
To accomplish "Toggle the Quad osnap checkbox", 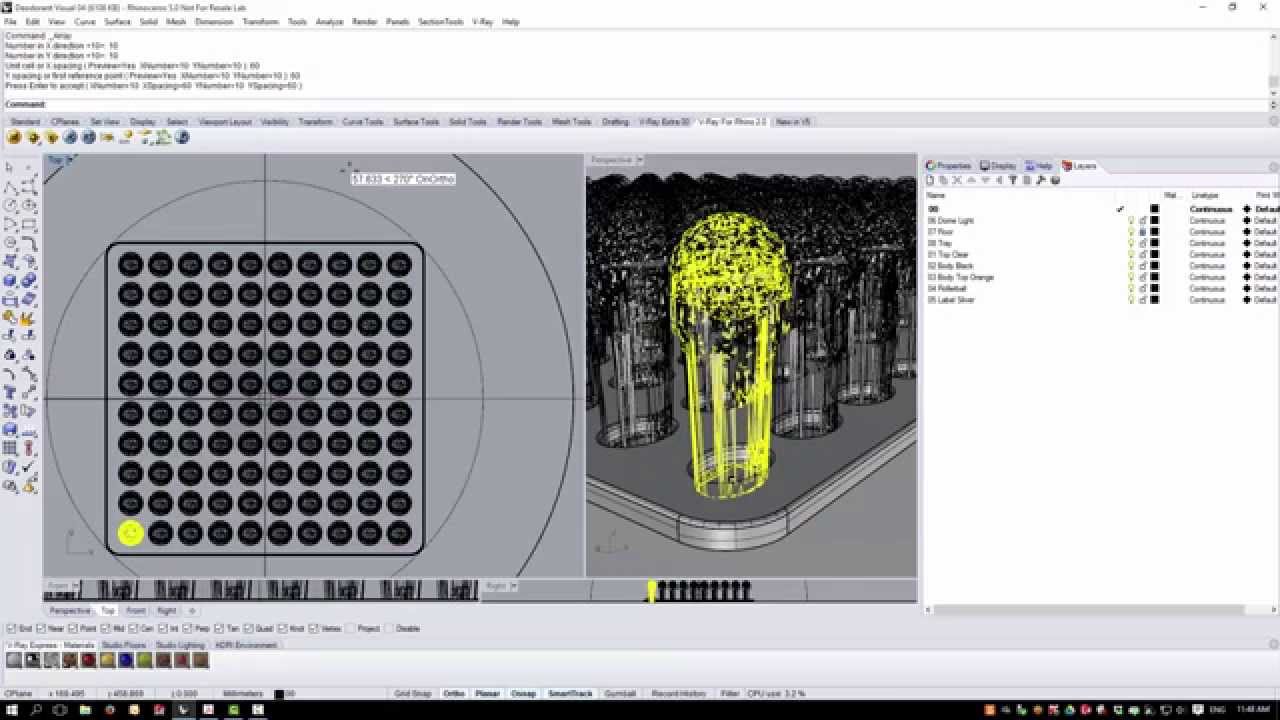I will (249, 629).
